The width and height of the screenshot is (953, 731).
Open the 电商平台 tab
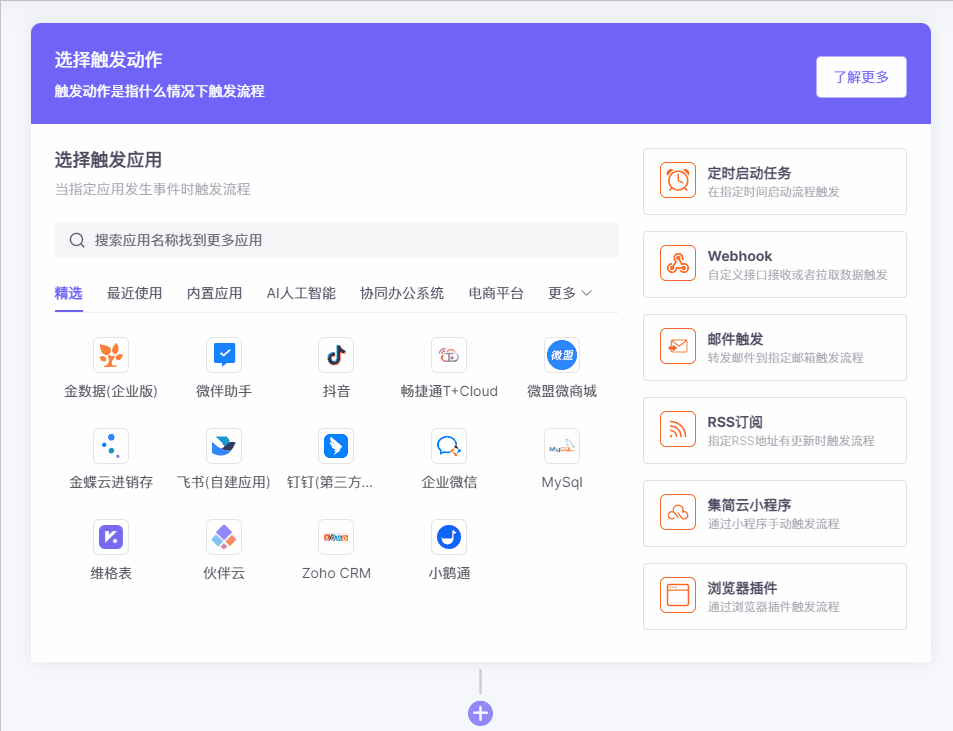496,293
